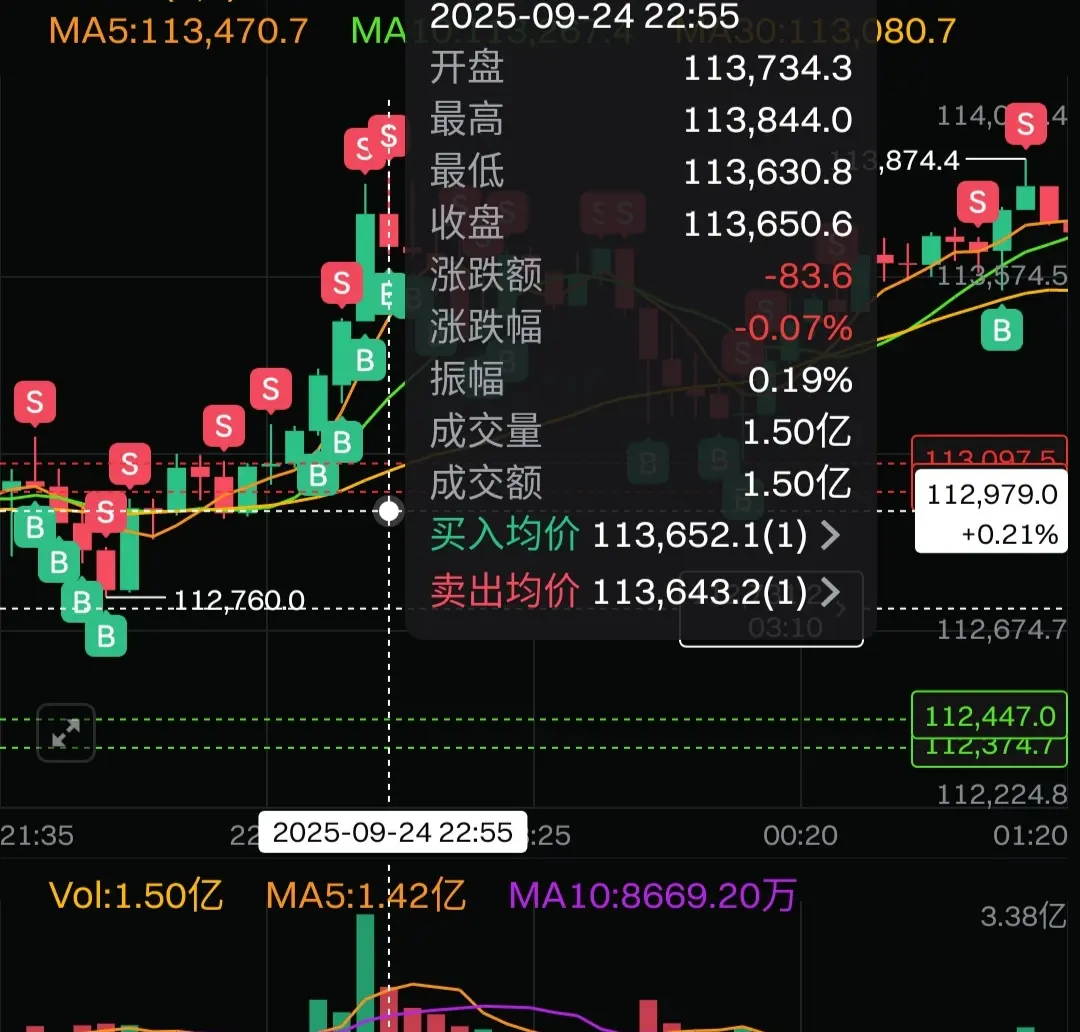The width and height of the screenshot is (1080, 1032).
Task: Tap the fullscreen expand arrows icon
Action: pyautogui.click(x=65, y=732)
